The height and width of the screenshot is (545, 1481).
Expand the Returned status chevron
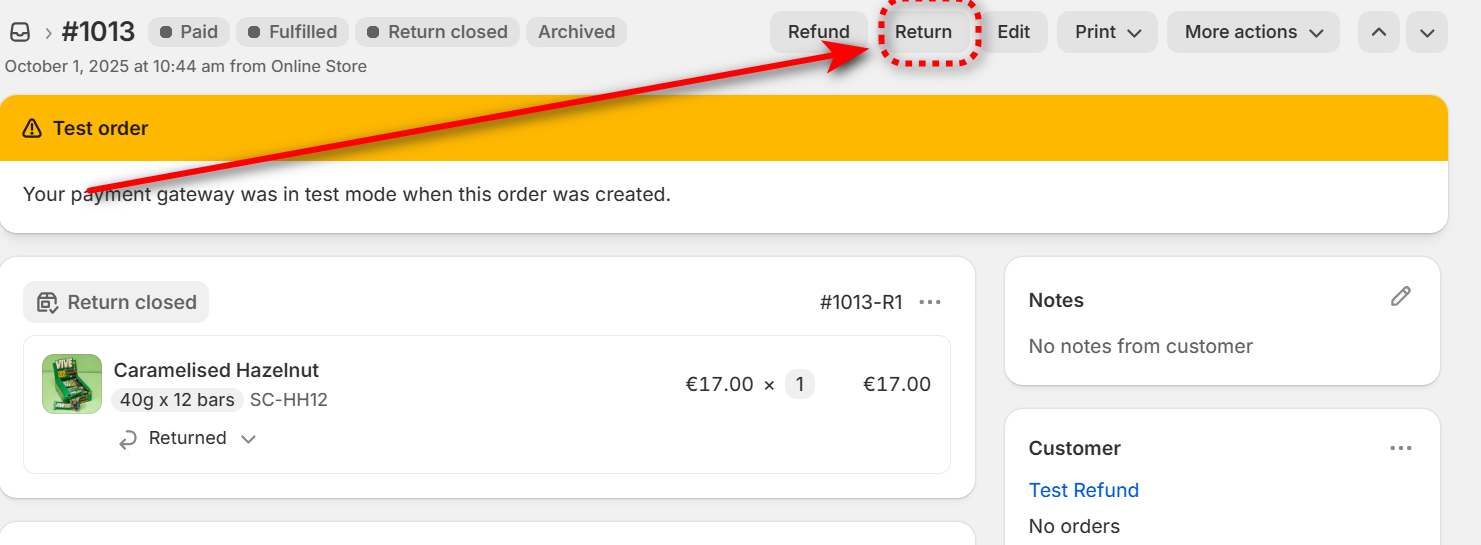point(249,439)
